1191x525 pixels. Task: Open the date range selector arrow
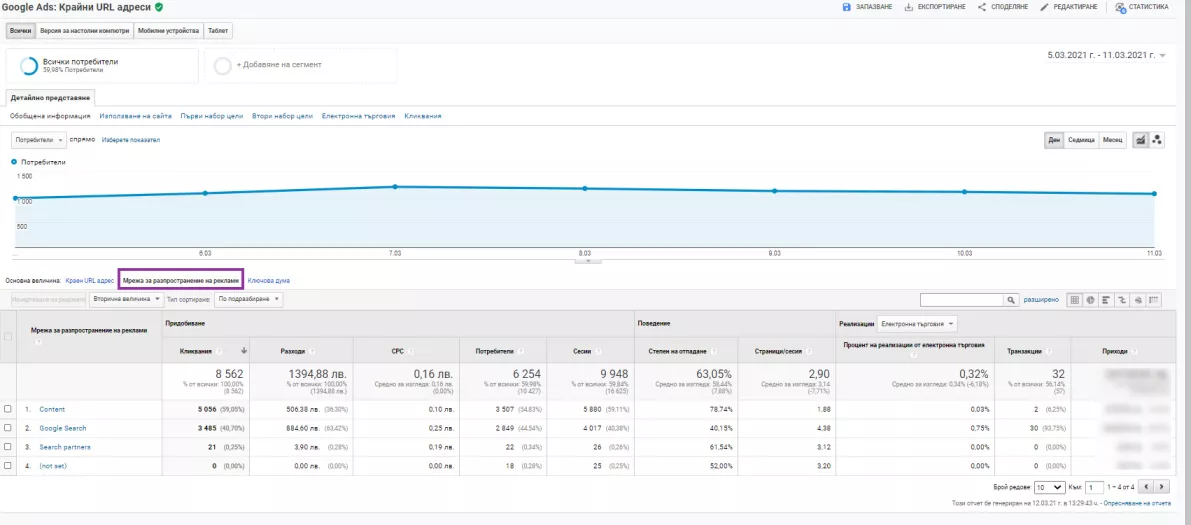pos(1163,55)
